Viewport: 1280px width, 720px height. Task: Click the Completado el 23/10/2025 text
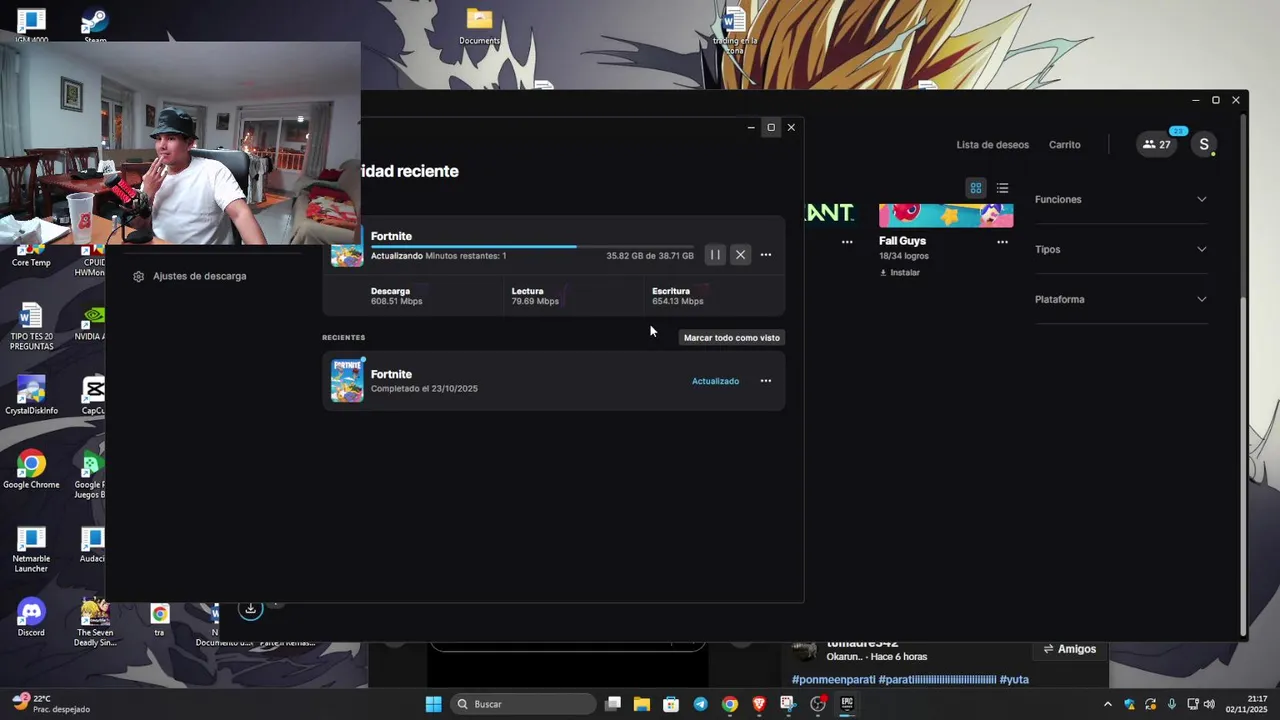424,389
